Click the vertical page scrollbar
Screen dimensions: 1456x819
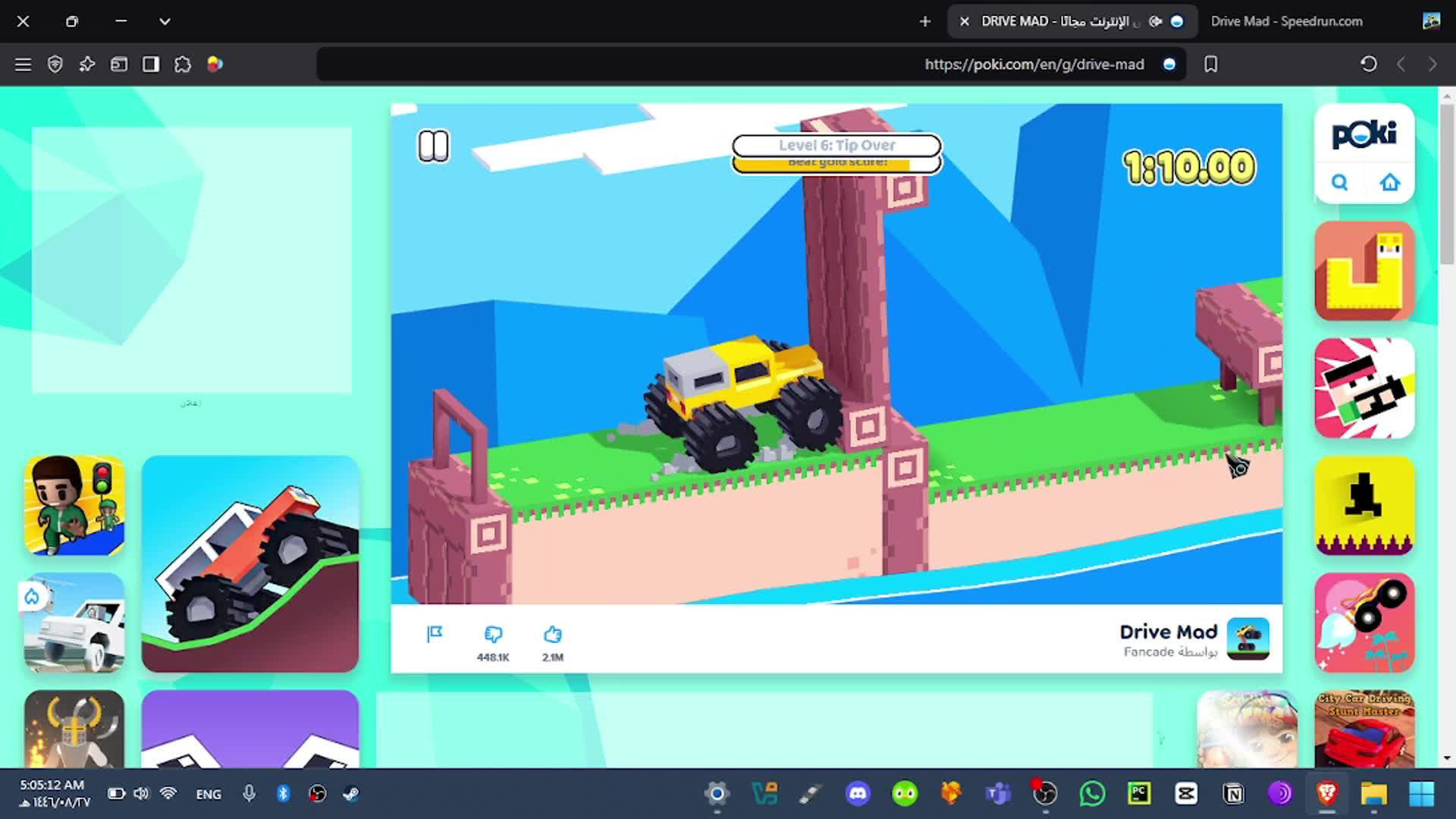(1447, 184)
